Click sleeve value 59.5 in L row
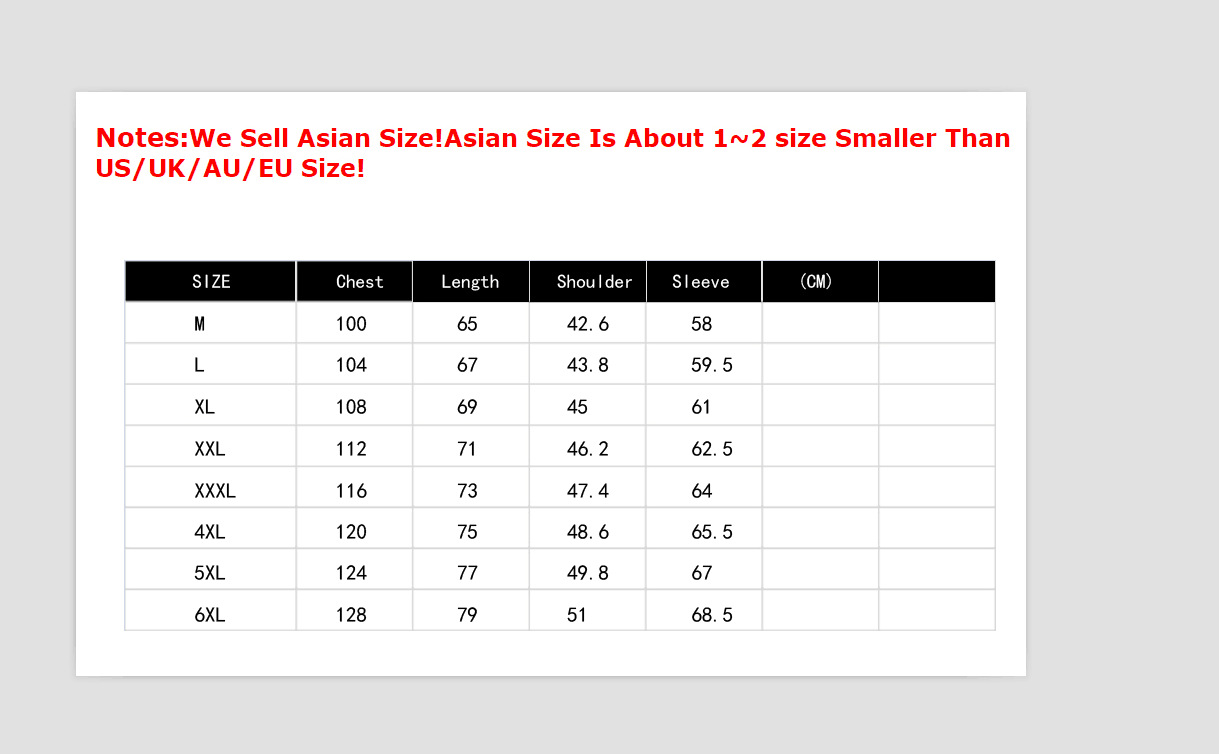 point(712,365)
